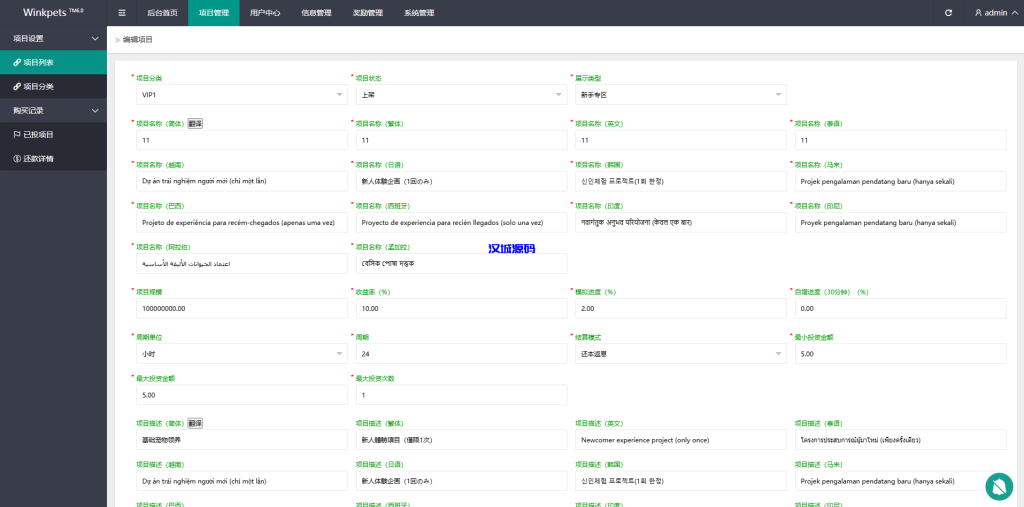Collapse the 项目设置 sidebar group
Screen dimensions: 1024x507
95,38
